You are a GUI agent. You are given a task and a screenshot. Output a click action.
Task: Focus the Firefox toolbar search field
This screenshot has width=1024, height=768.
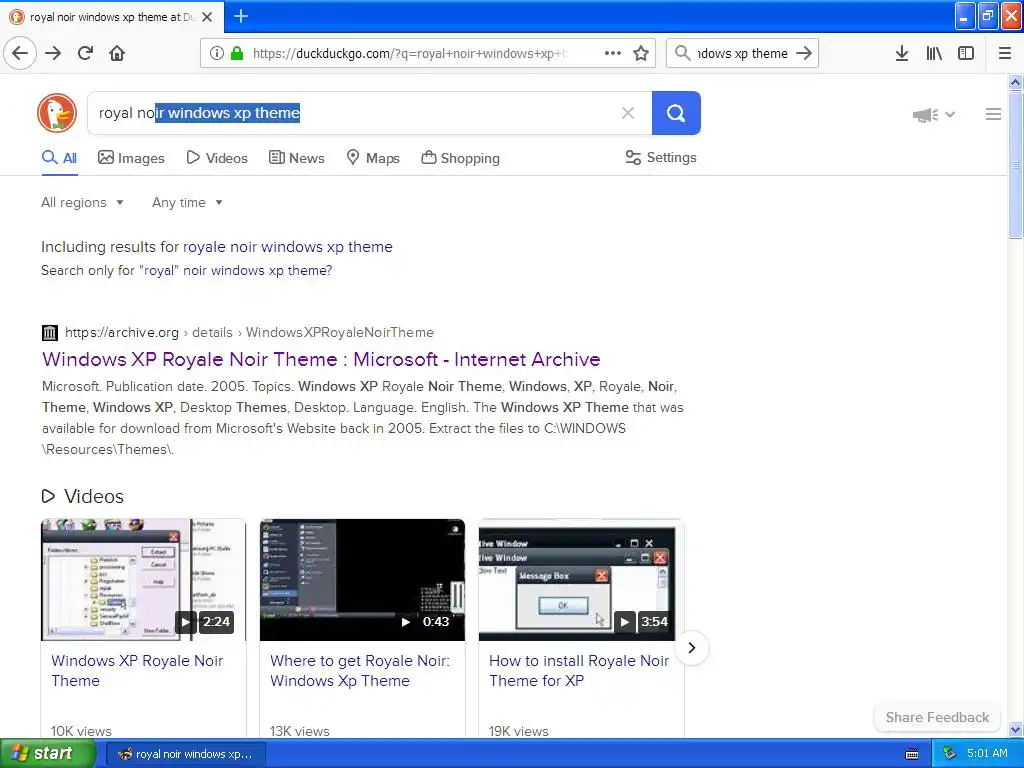coord(742,54)
